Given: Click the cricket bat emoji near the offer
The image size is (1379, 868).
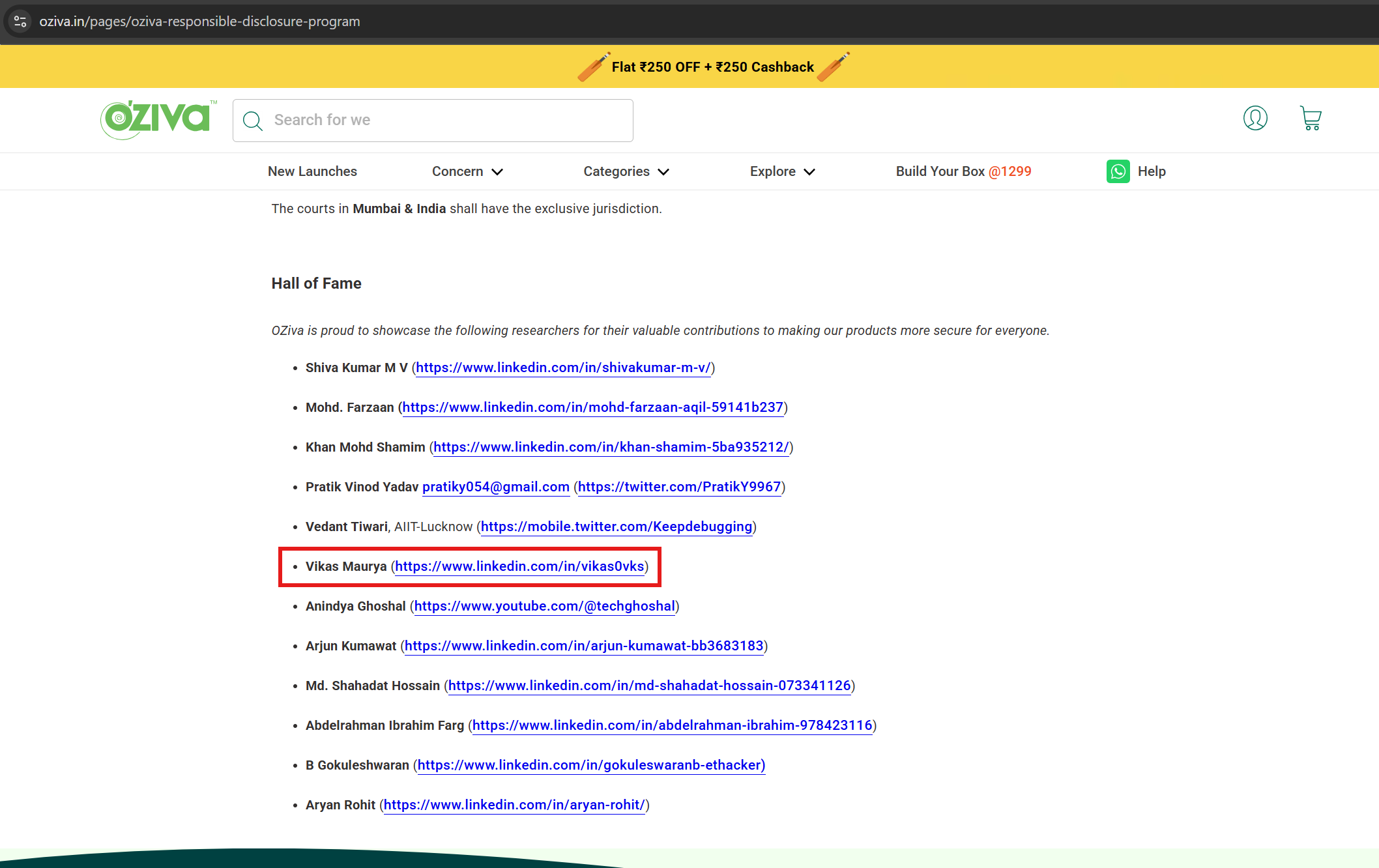Looking at the screenshot, I should (x=593, y=66).
